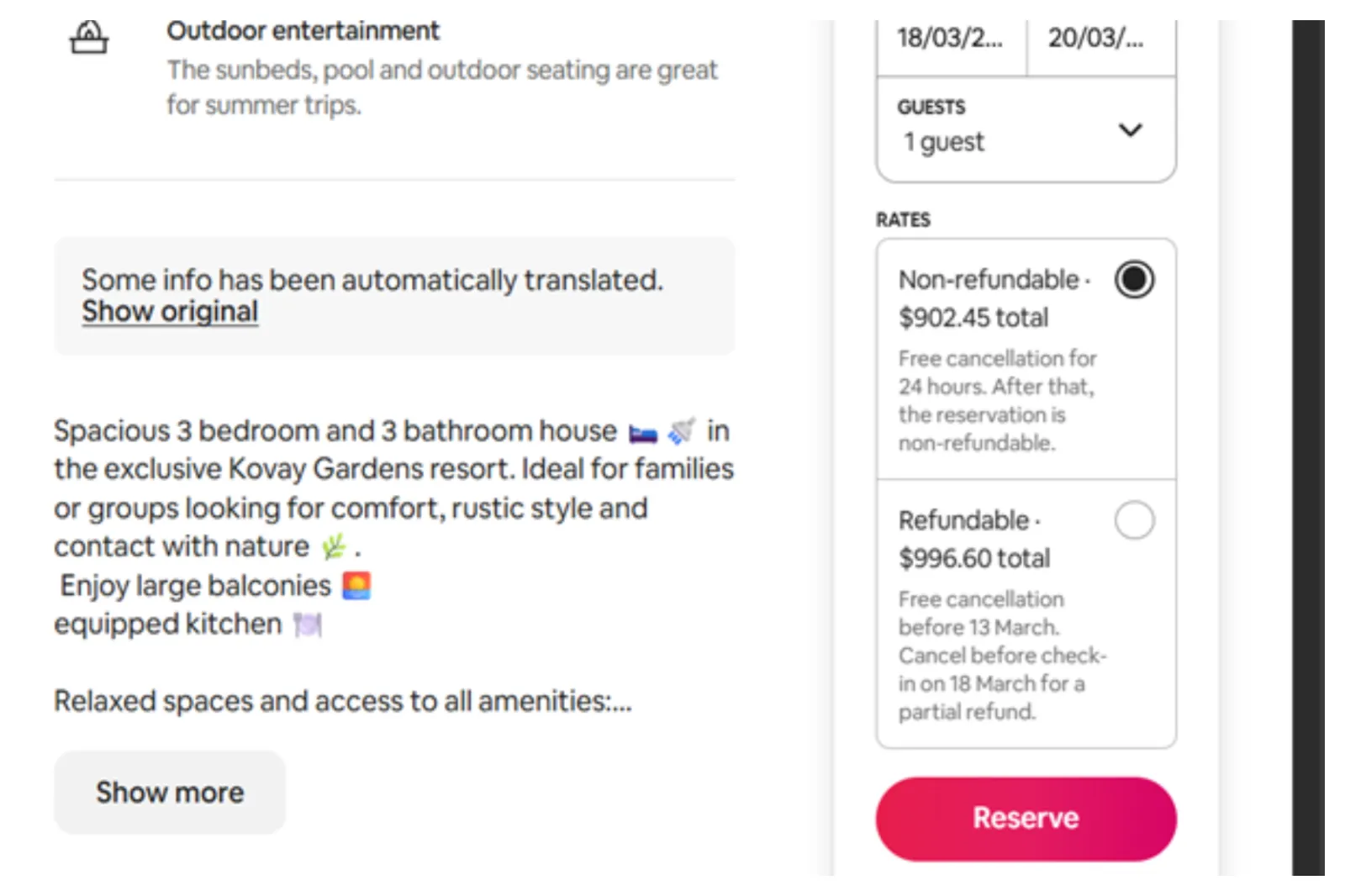Click the sunrise emoji beside 'large balconies'
The width and height of the screenshot is (1345, 896).
(x=356, y=585)
